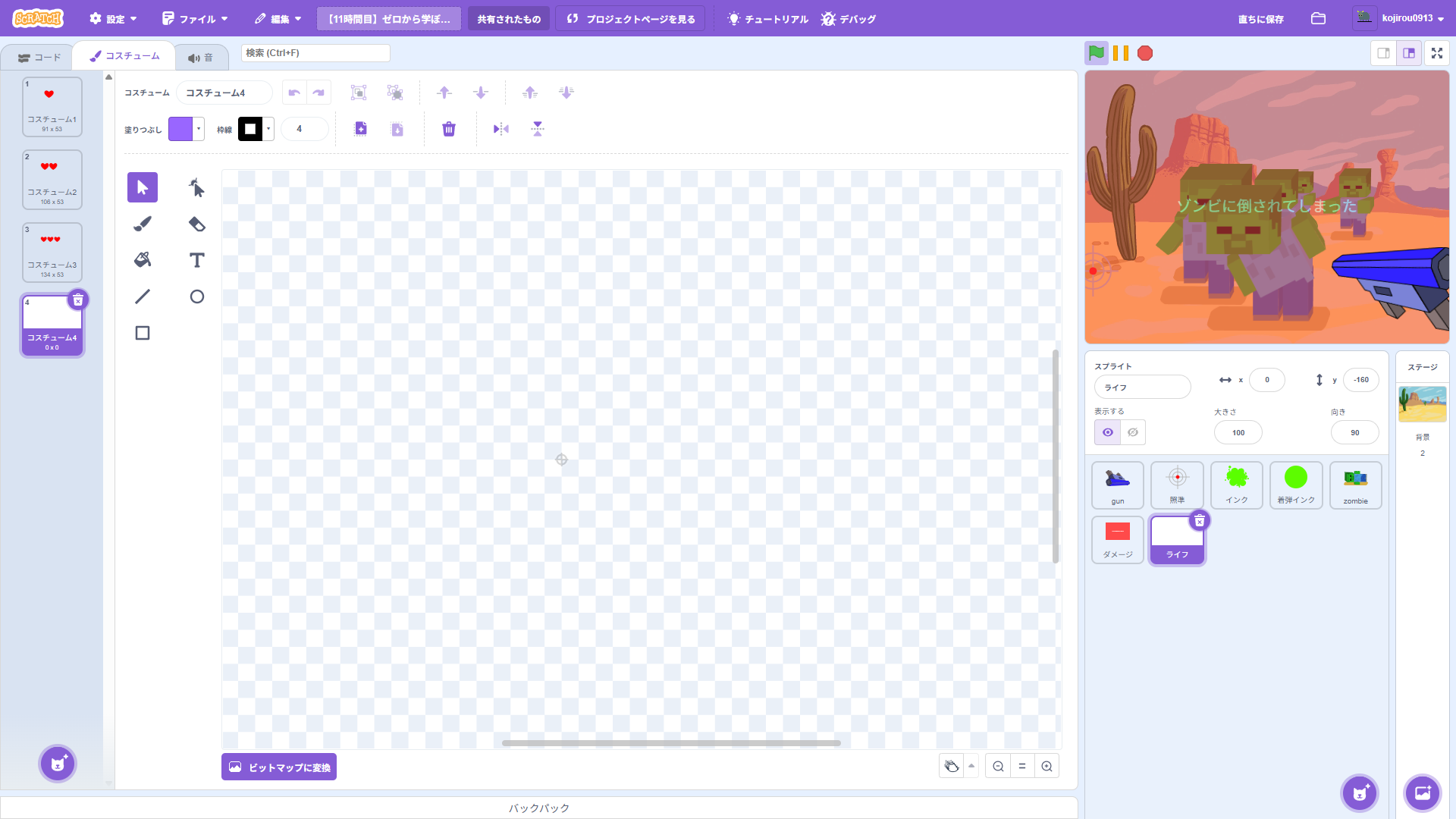Show the sprite with eye icon
Viewport: 1456px width, 819px height.
point(1108,432)
